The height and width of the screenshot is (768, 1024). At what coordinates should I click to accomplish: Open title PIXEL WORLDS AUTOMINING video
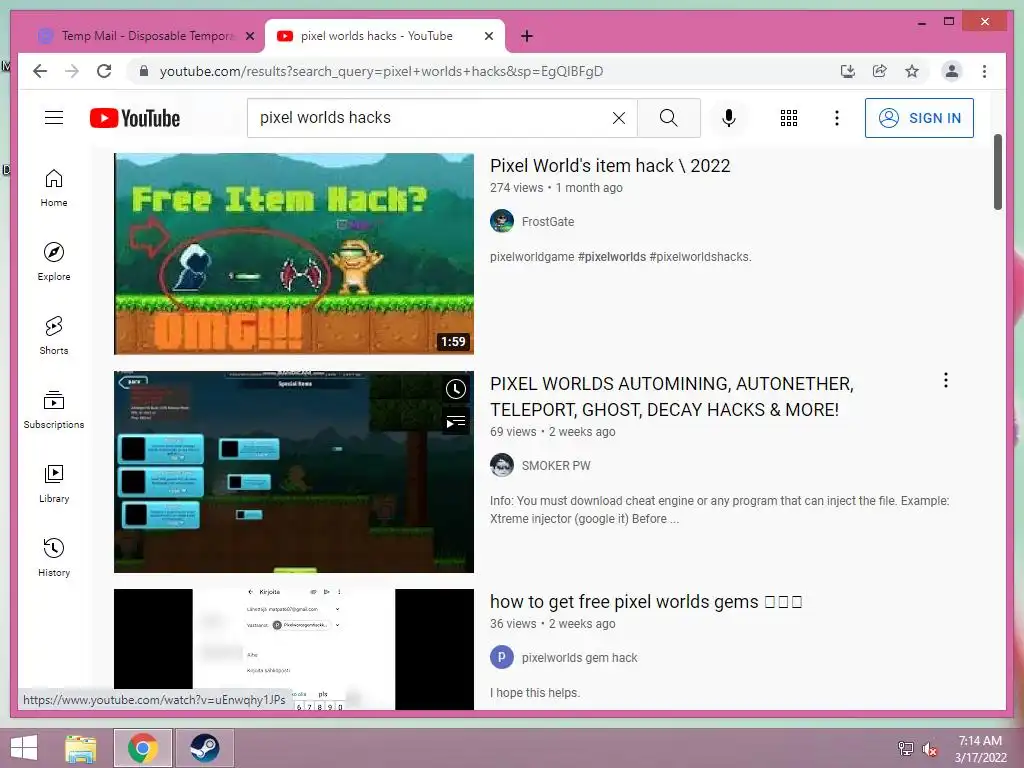pos(672,396)
